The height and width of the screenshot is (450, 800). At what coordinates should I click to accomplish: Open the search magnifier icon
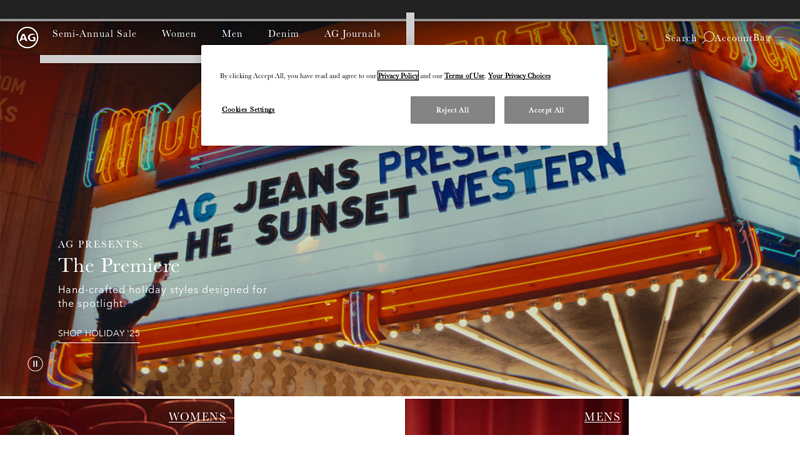click(708, 37)
